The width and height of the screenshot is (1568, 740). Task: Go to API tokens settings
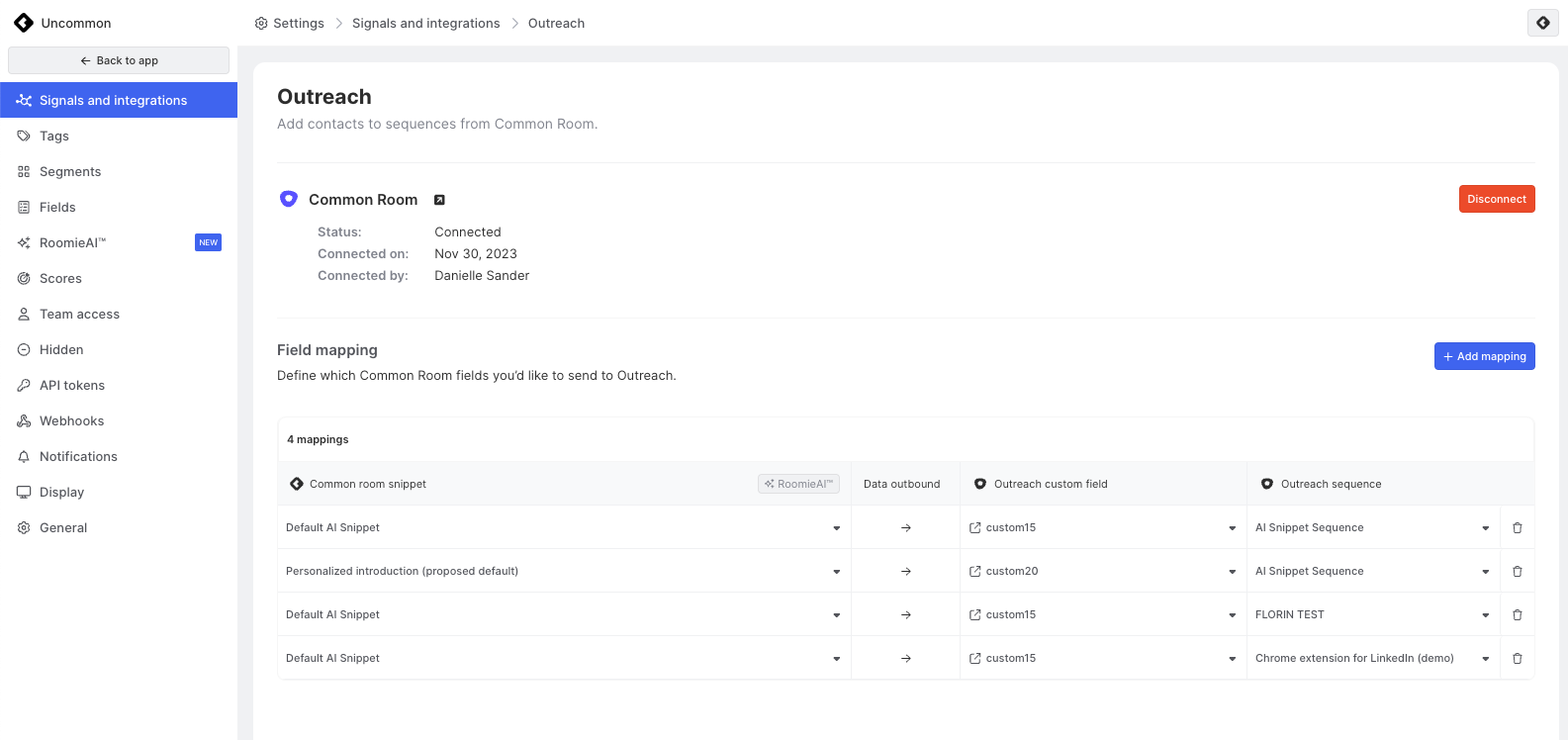point(71,385)
